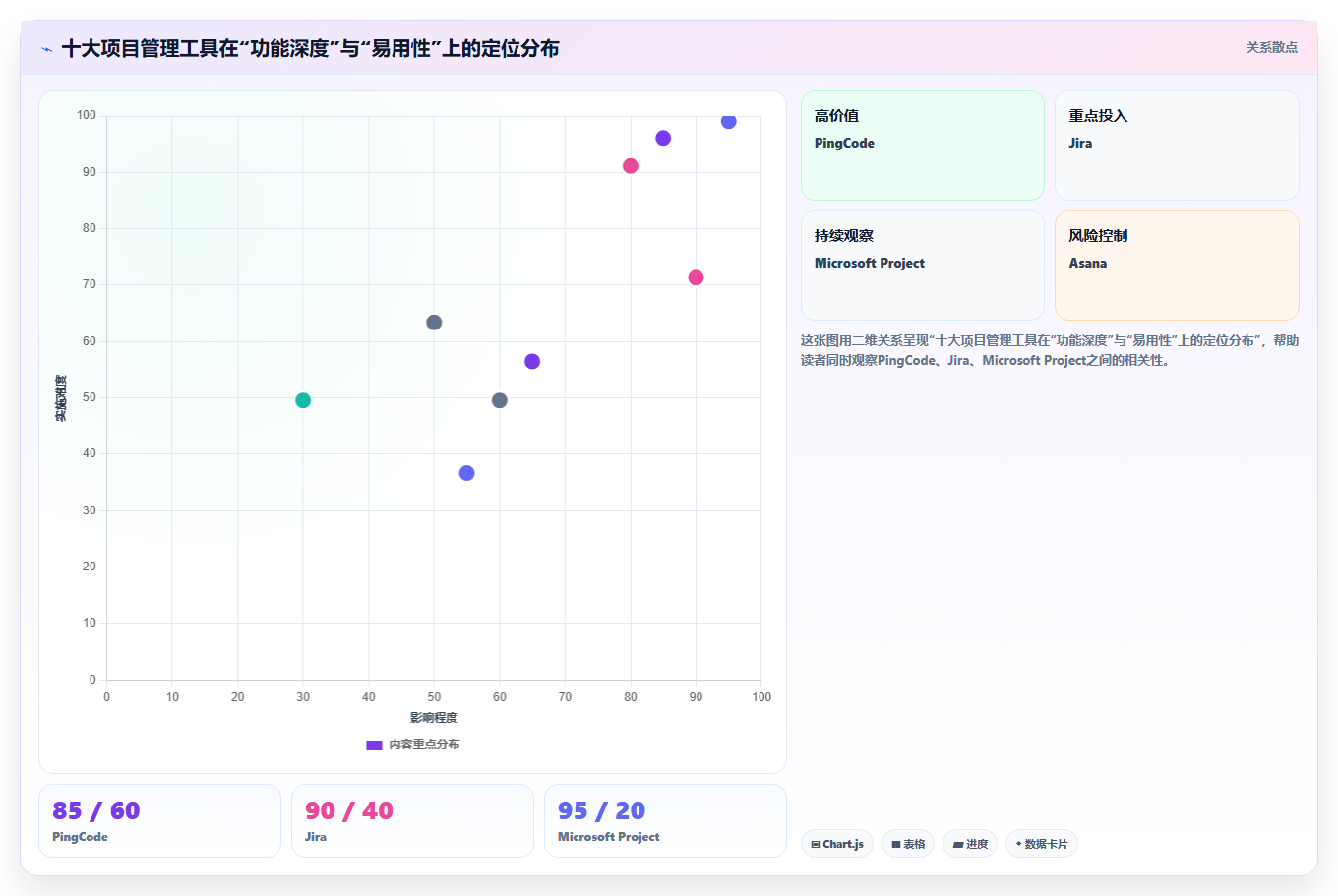Click the 影响程度 x-axis title

[x=434, y=718]
